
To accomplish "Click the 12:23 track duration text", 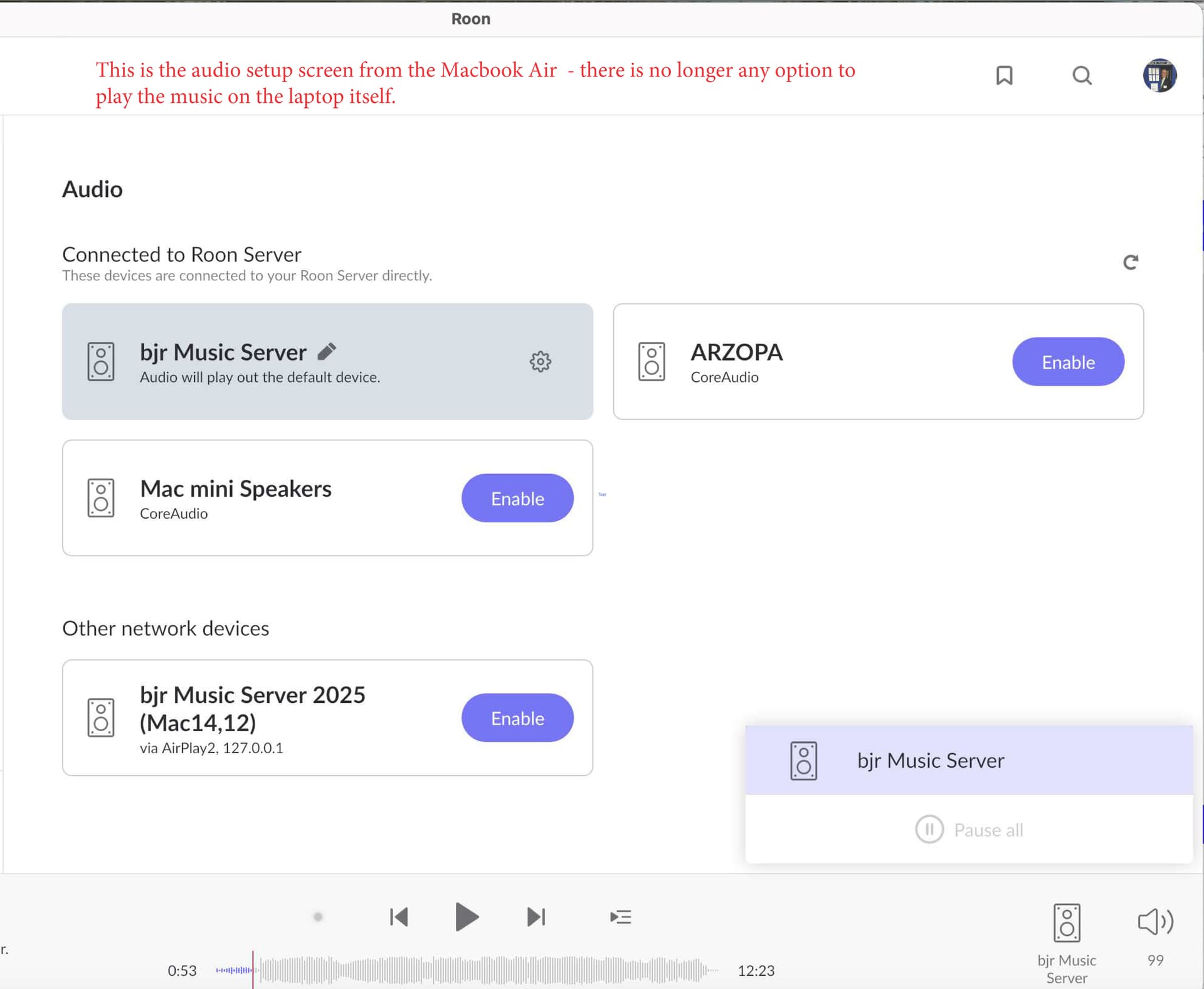I will [x=756, y=970].
